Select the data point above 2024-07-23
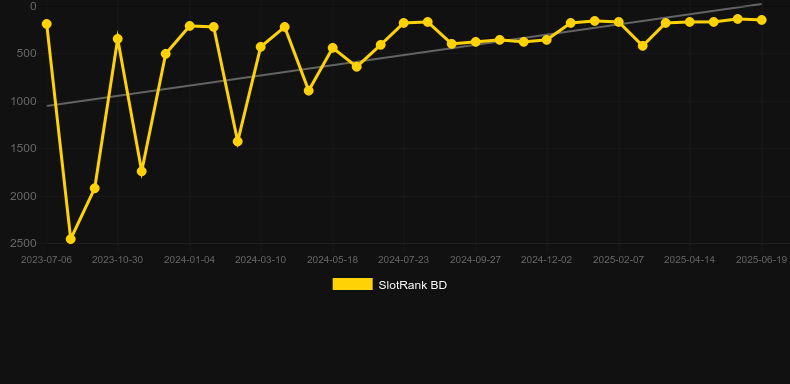The image size is (790, 384). click(404, 23)
